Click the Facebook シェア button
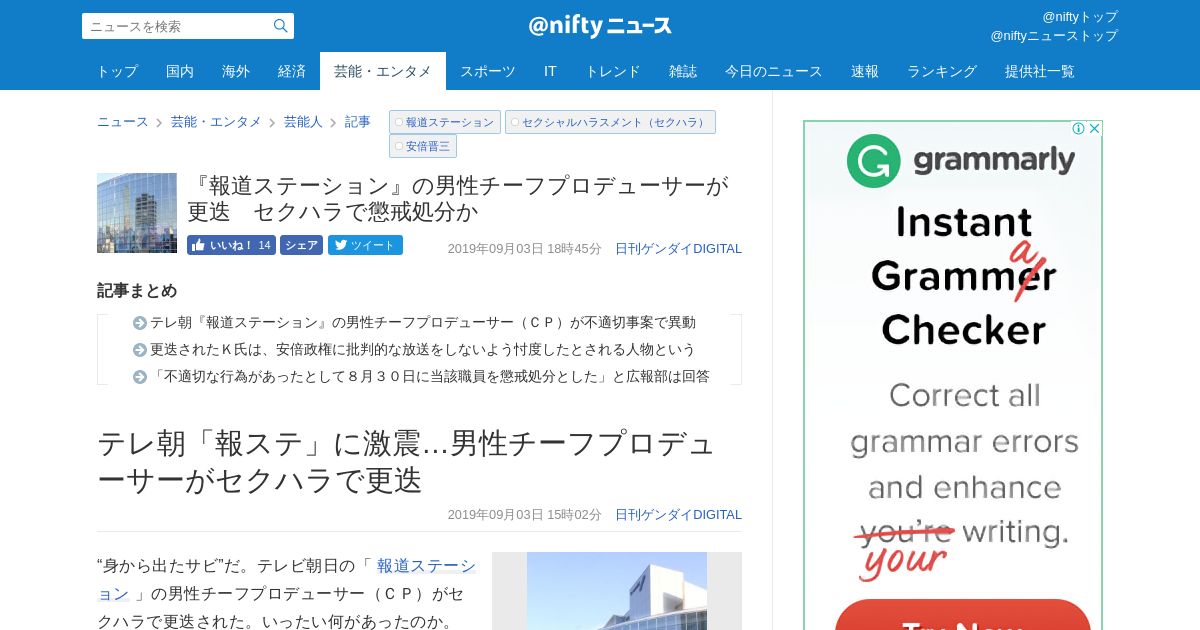This screenshot has width=1200, height=630. pos(301,245)
